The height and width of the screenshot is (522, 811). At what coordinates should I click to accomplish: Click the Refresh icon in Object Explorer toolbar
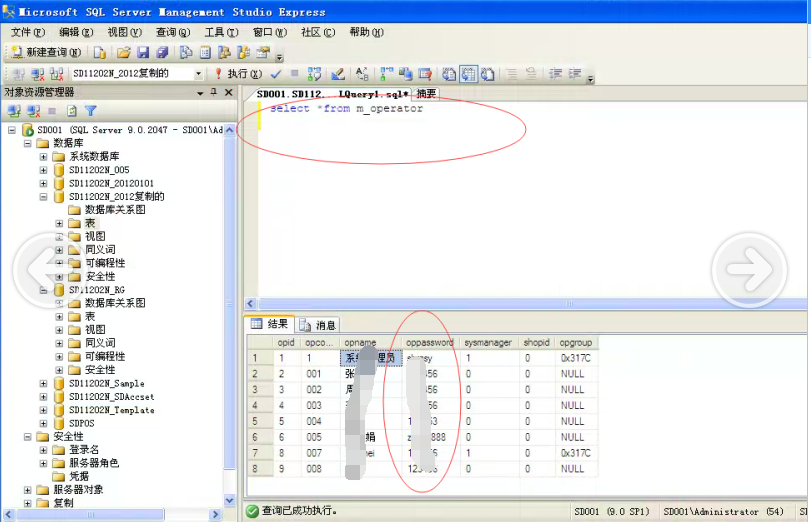coord(72,111)
